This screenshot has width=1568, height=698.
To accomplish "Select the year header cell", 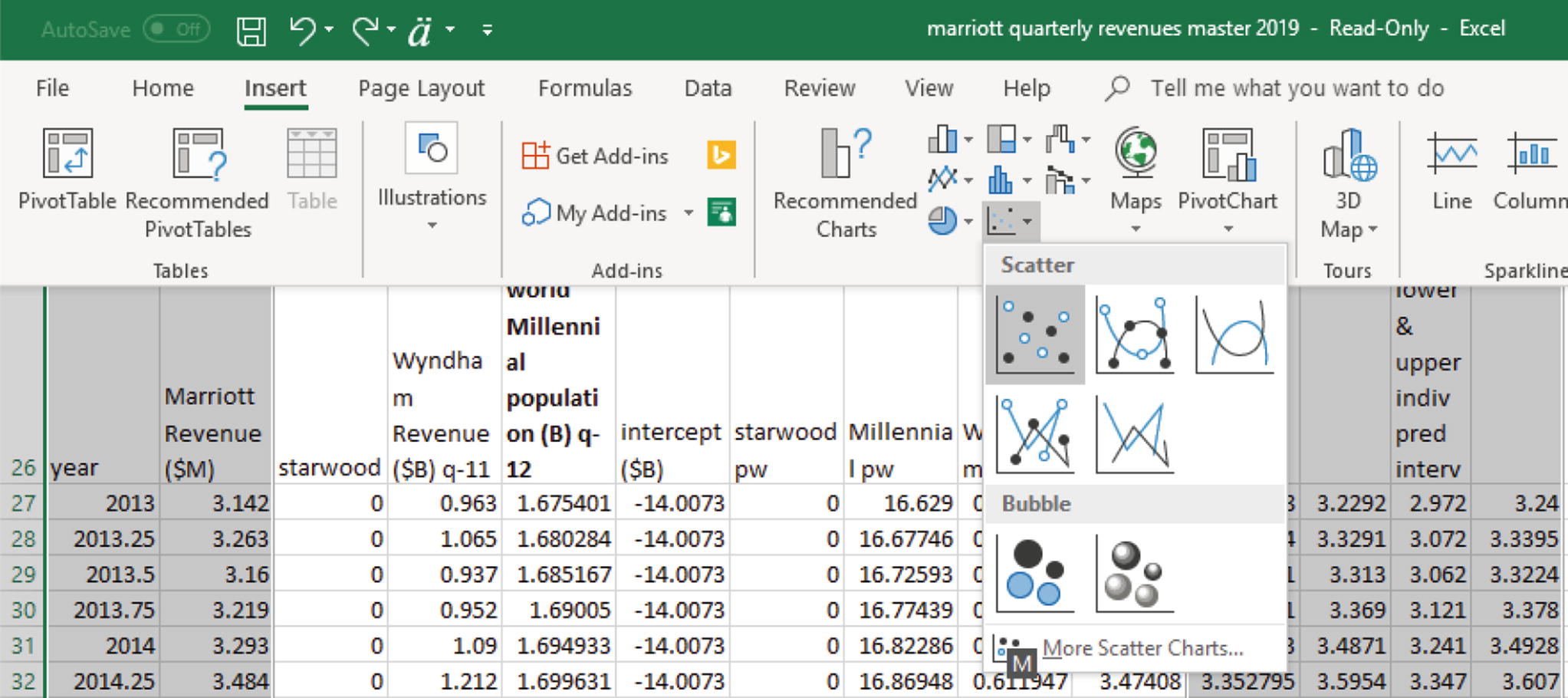I will point(103,386).
